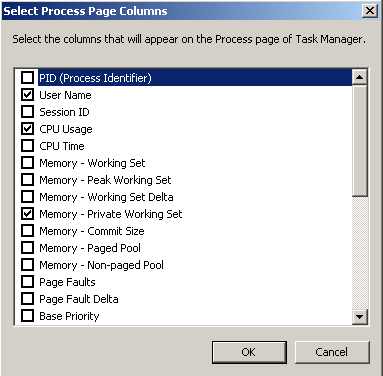The width and height of the screenshot is (383, 376).
Task: Tick the CPU Time checkbox
Action: (x=27, y=146)
